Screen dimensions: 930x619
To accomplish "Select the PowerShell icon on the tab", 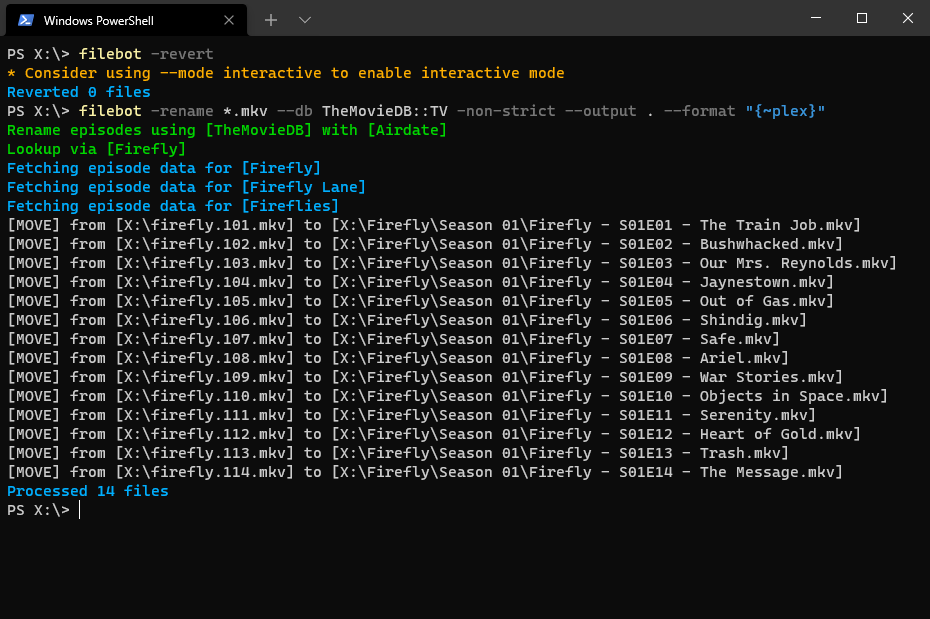I will [x=24, y=19].
